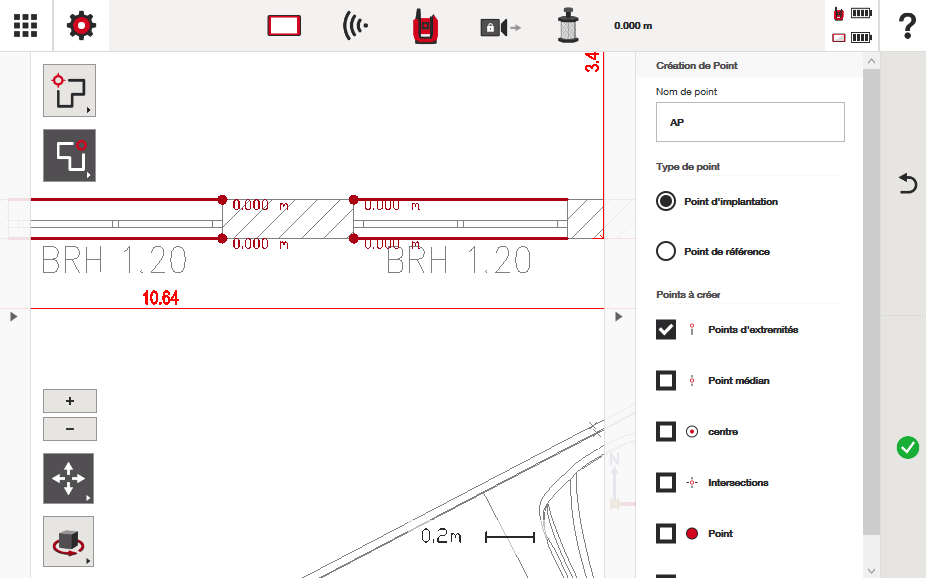Click the red rectangle tablet icon

(x=284, y=26)
